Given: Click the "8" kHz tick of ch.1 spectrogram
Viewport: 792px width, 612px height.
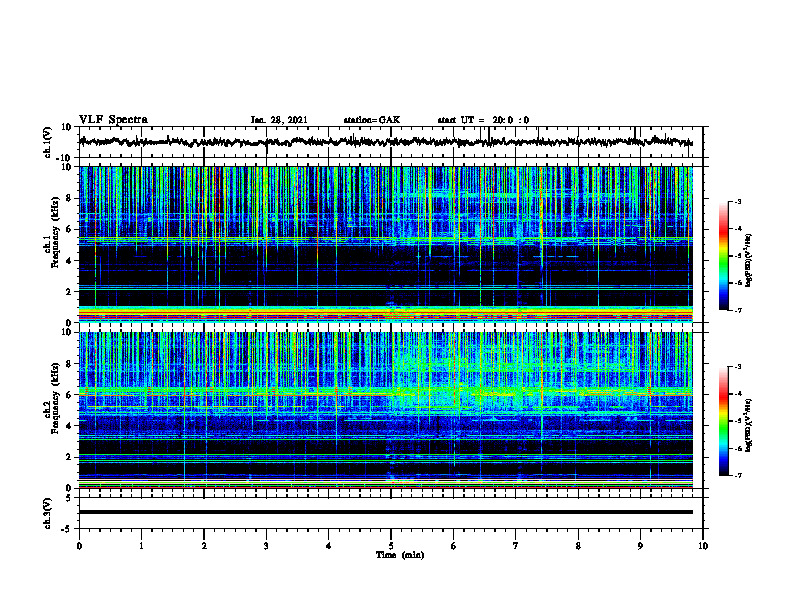Looking at the screenshot, I should [x=69, y=198].
